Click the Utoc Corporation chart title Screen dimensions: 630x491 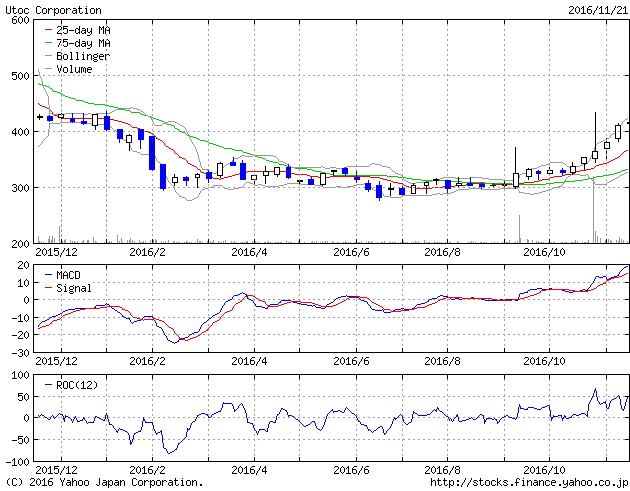(52, 10)
